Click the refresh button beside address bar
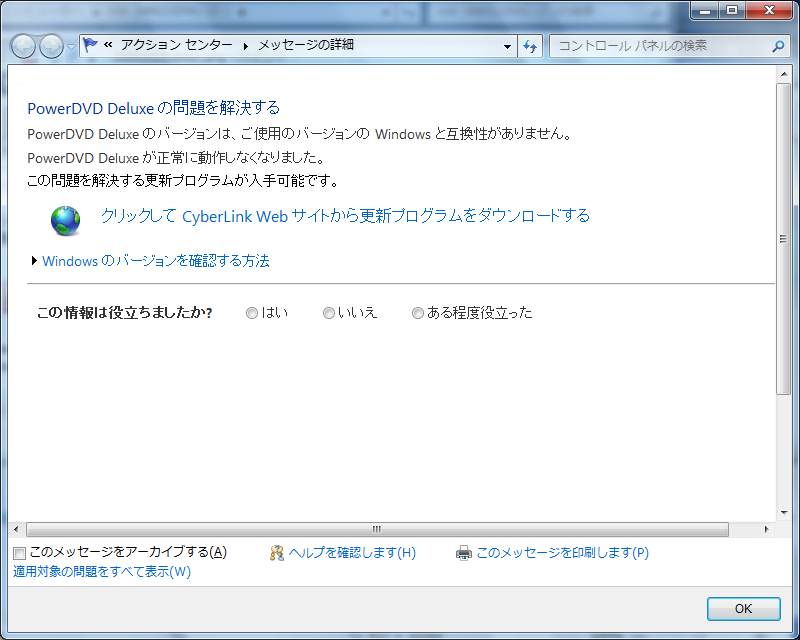 530,46
